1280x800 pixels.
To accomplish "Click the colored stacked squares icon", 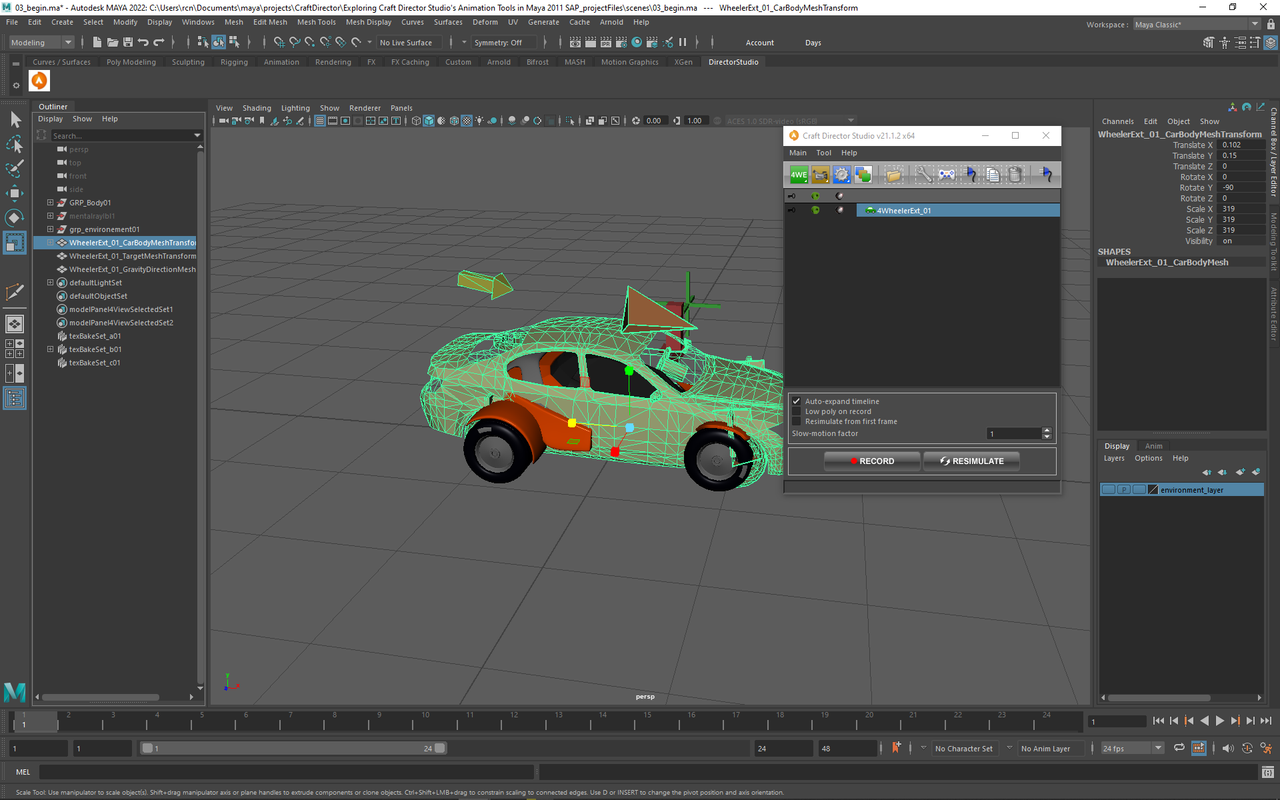I will [864, 174].
